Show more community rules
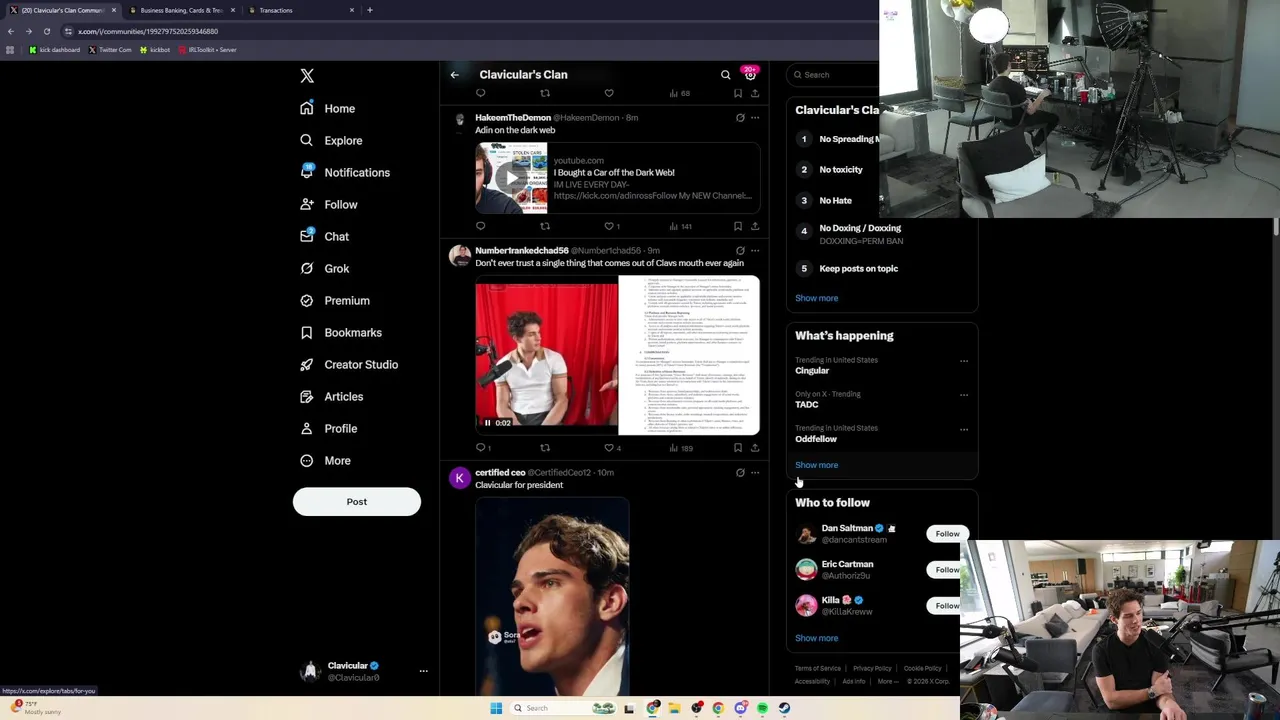Screen dimensions: 1280x720 point(817,298)
